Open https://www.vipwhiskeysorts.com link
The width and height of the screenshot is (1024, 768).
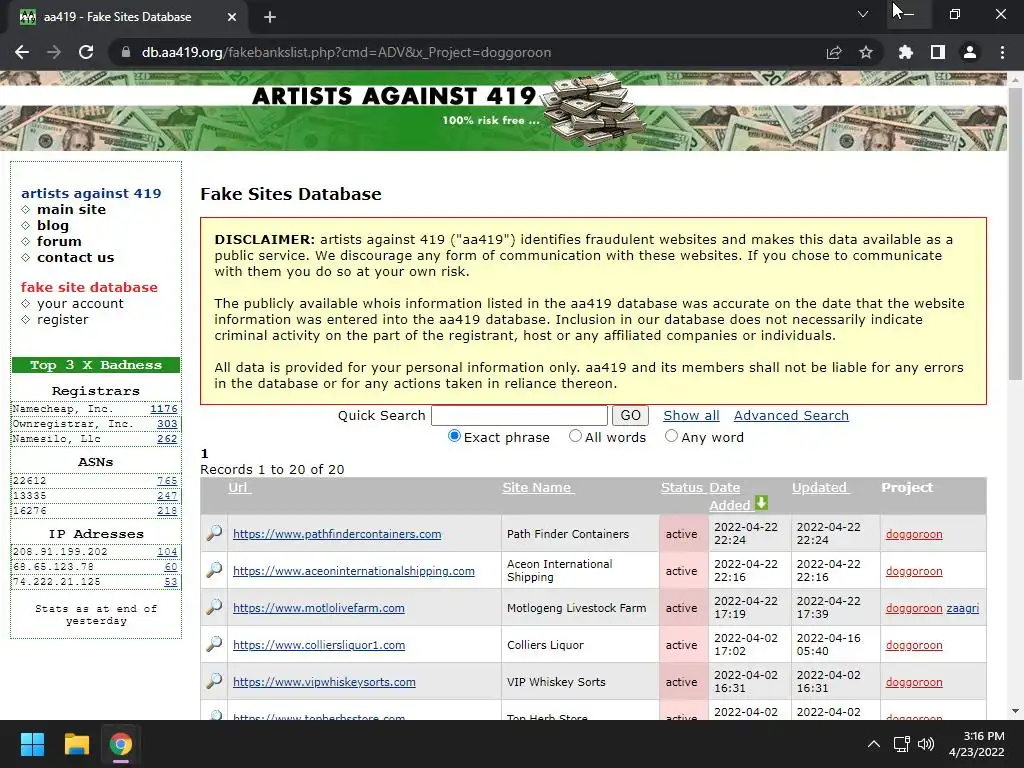pos(324,682)
